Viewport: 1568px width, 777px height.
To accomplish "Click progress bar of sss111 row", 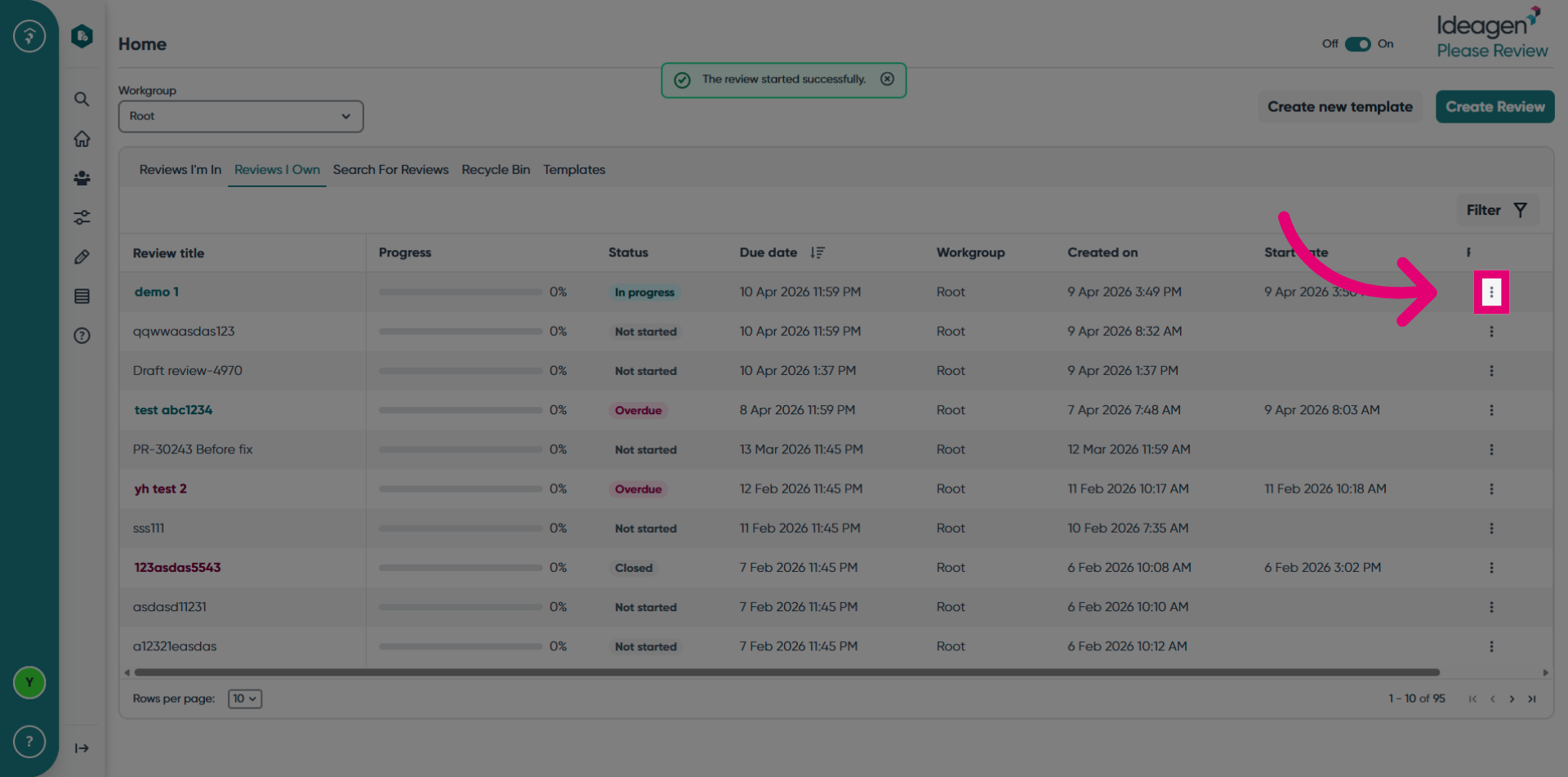I will point(461,529).
